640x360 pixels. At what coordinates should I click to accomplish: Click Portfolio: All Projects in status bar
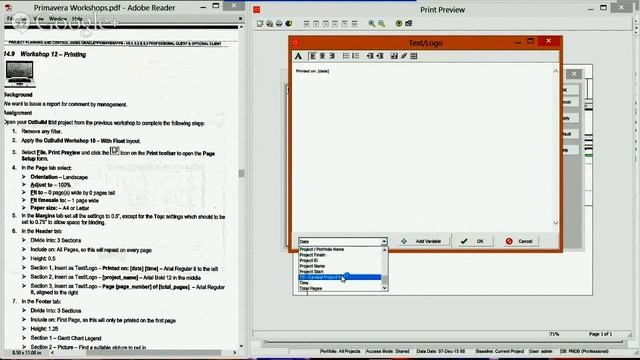point(340,351)
